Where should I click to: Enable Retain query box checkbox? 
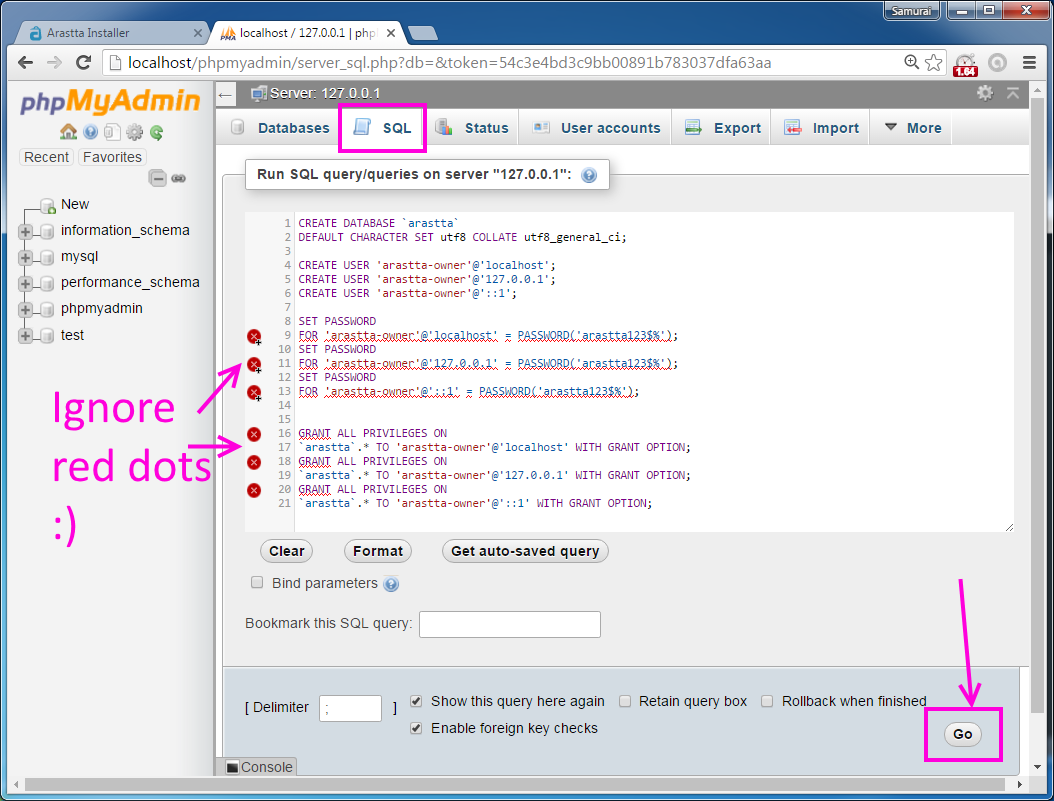pos(624,701)
